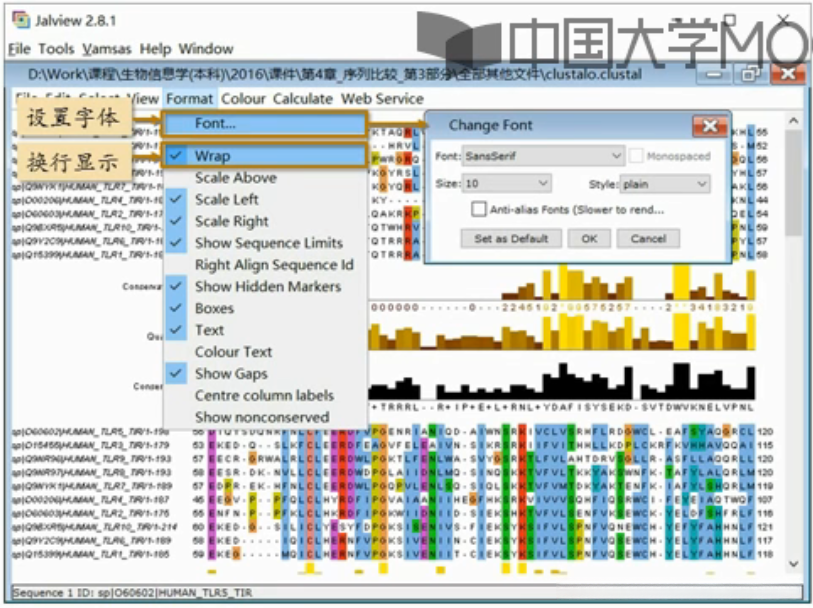The height and width of the screenshot is (608, 813).
Task: Open the Font name dropdown
Action: tap(542, 156)
